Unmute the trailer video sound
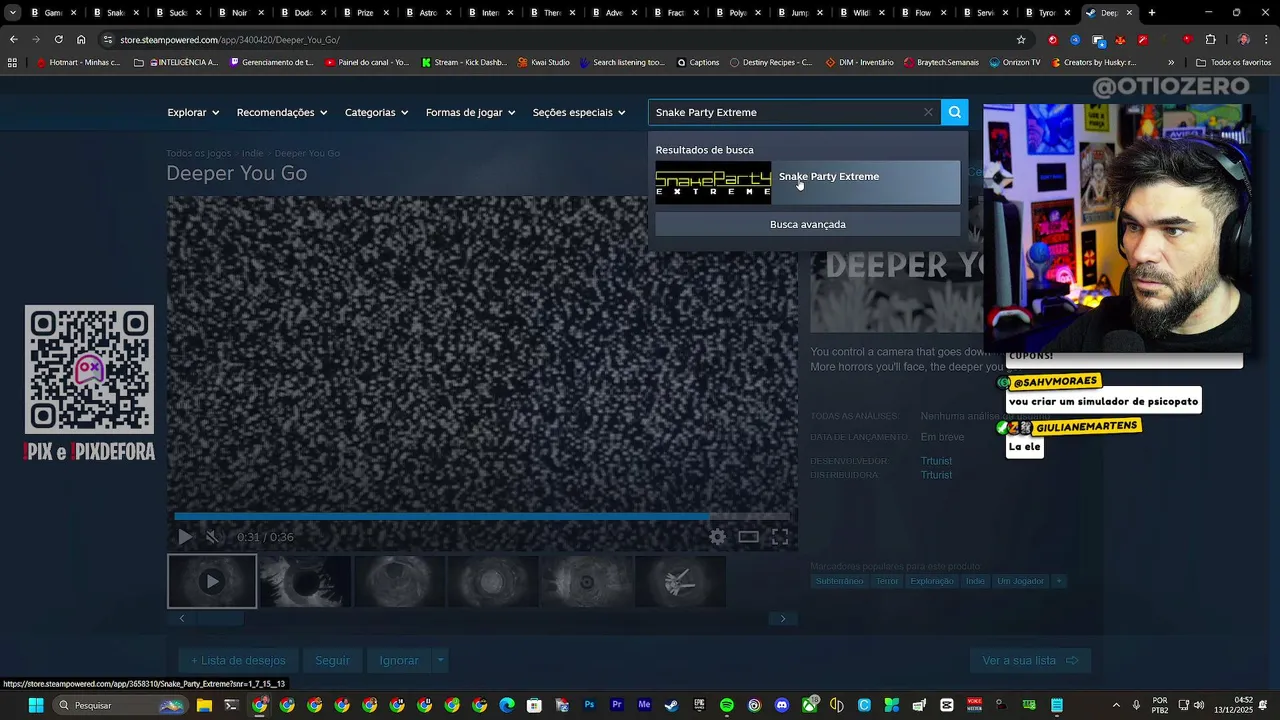1280x720 pixels. pyautogui.click(x=212, y=537)
